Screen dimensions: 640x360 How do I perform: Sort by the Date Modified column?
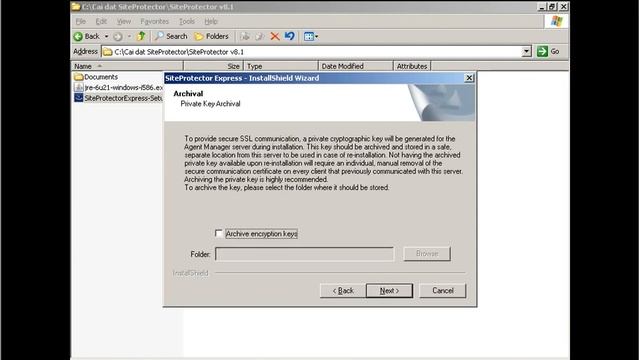[x=356, y=66]
